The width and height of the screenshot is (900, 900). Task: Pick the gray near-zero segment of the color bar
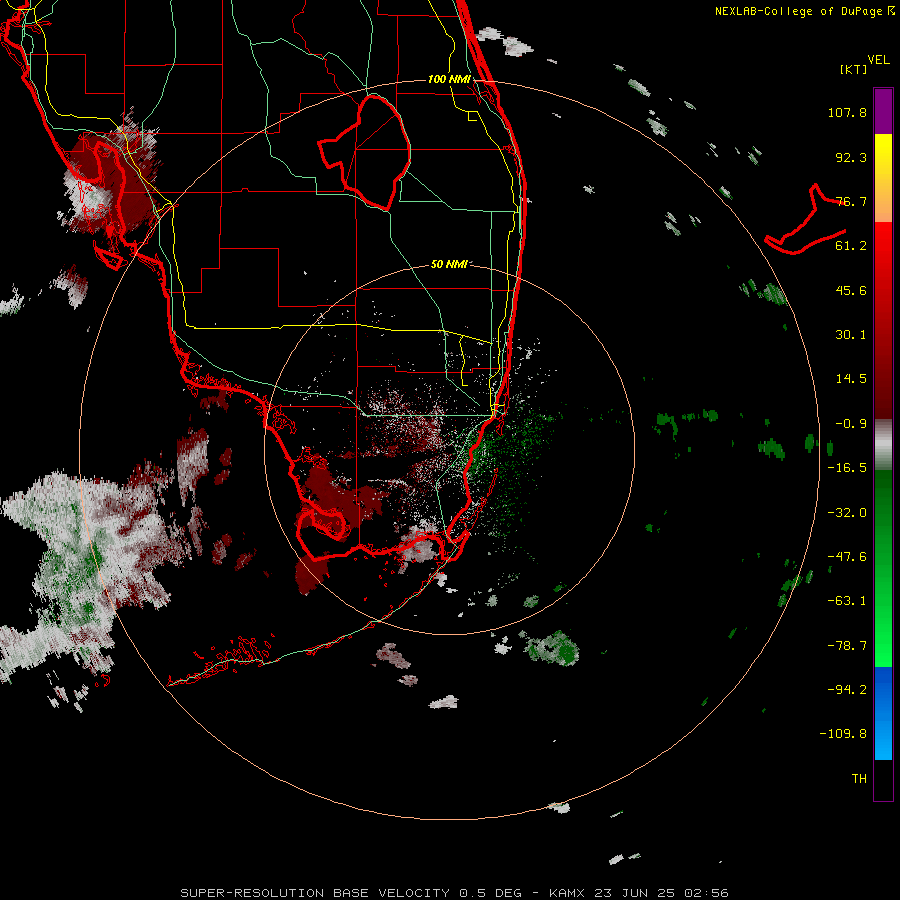[883, 445]
